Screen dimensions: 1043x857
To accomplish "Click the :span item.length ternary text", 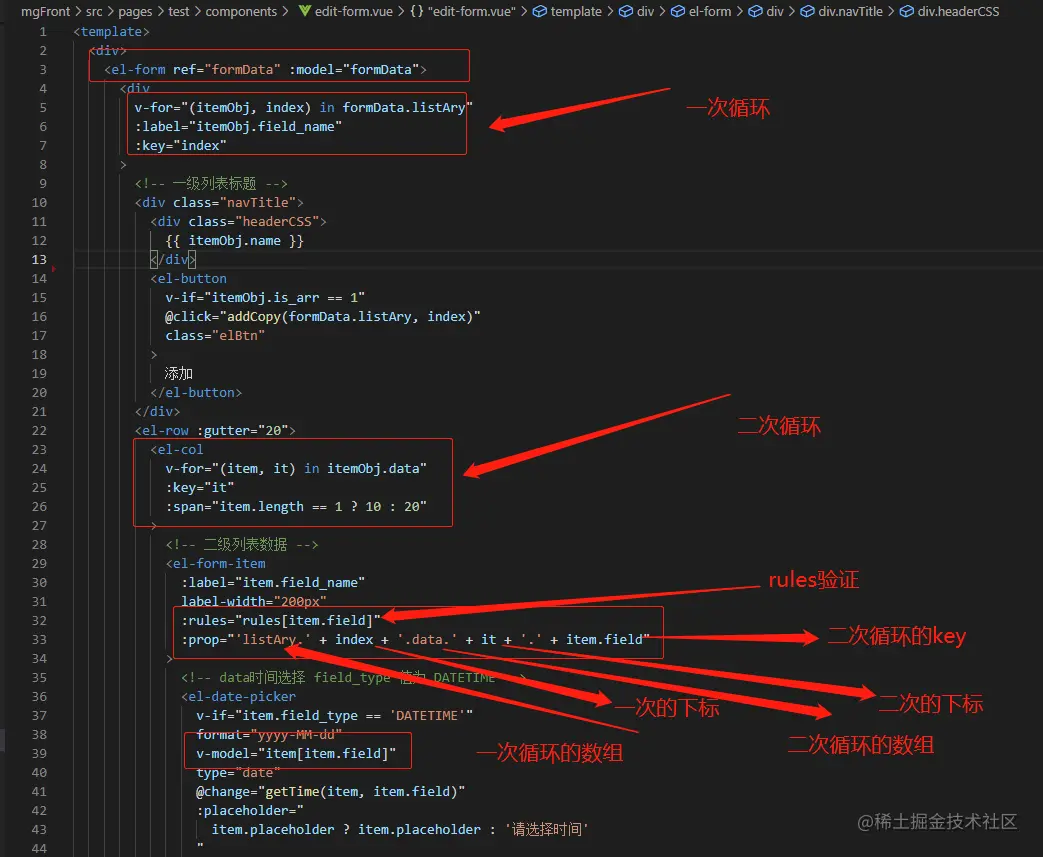I will coord(295,506).
